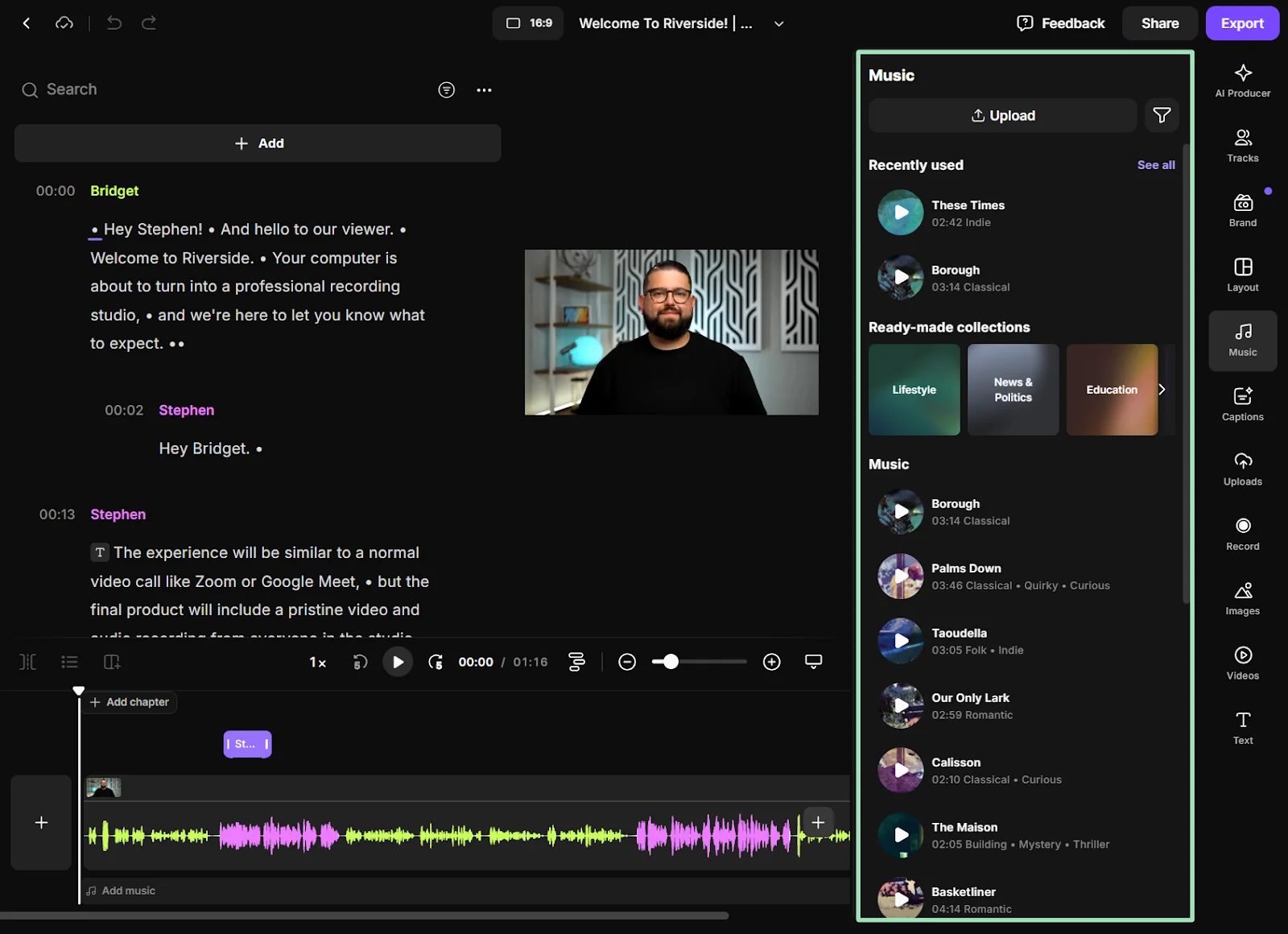Open the News & Politics collection
Screen dimensions: 1288x934
point(1013,390)
